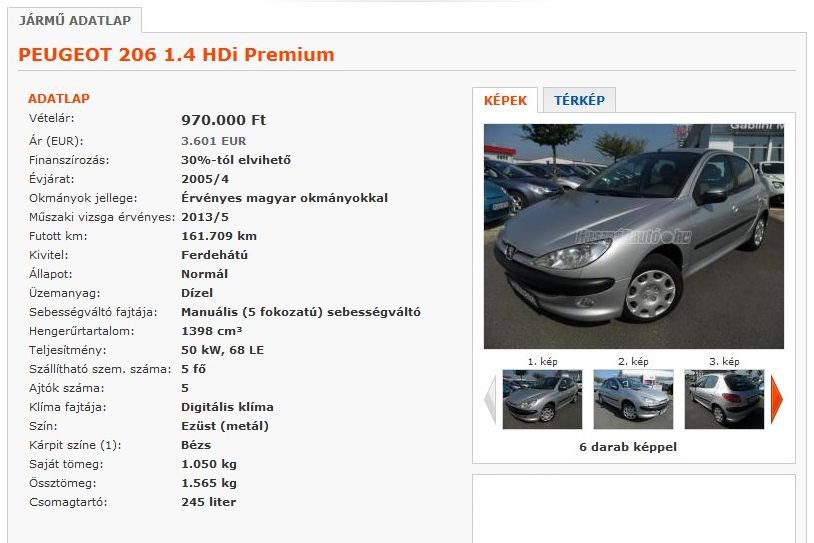Viewport: 814px width, 543px height.
Task: Click the empty panel below the gallery
Action: pos(634,509)
